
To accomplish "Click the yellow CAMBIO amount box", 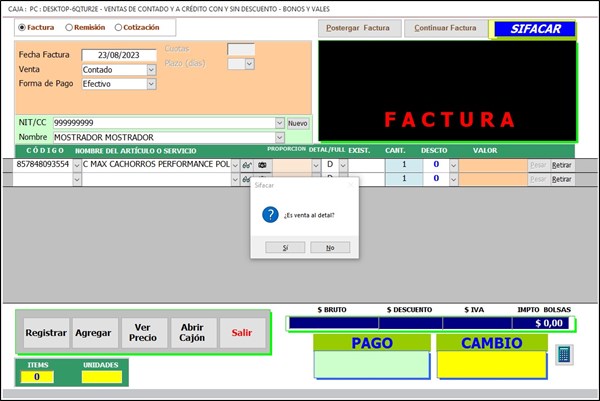I will [491, 365].
